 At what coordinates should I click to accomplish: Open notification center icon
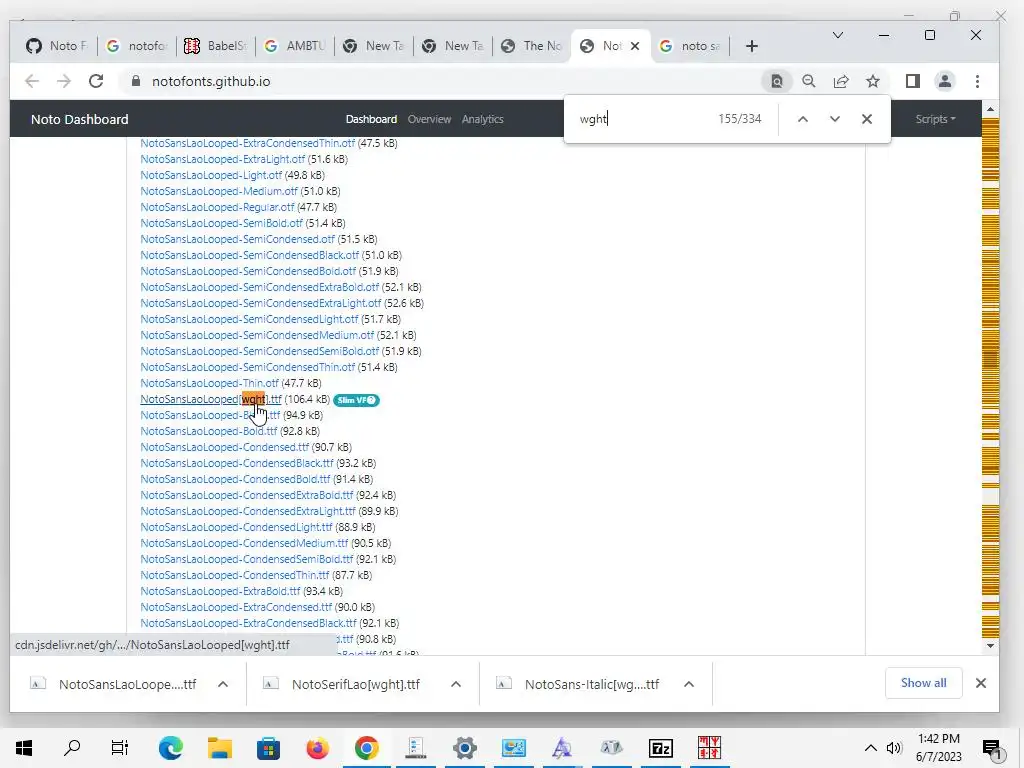pos(992,750)
